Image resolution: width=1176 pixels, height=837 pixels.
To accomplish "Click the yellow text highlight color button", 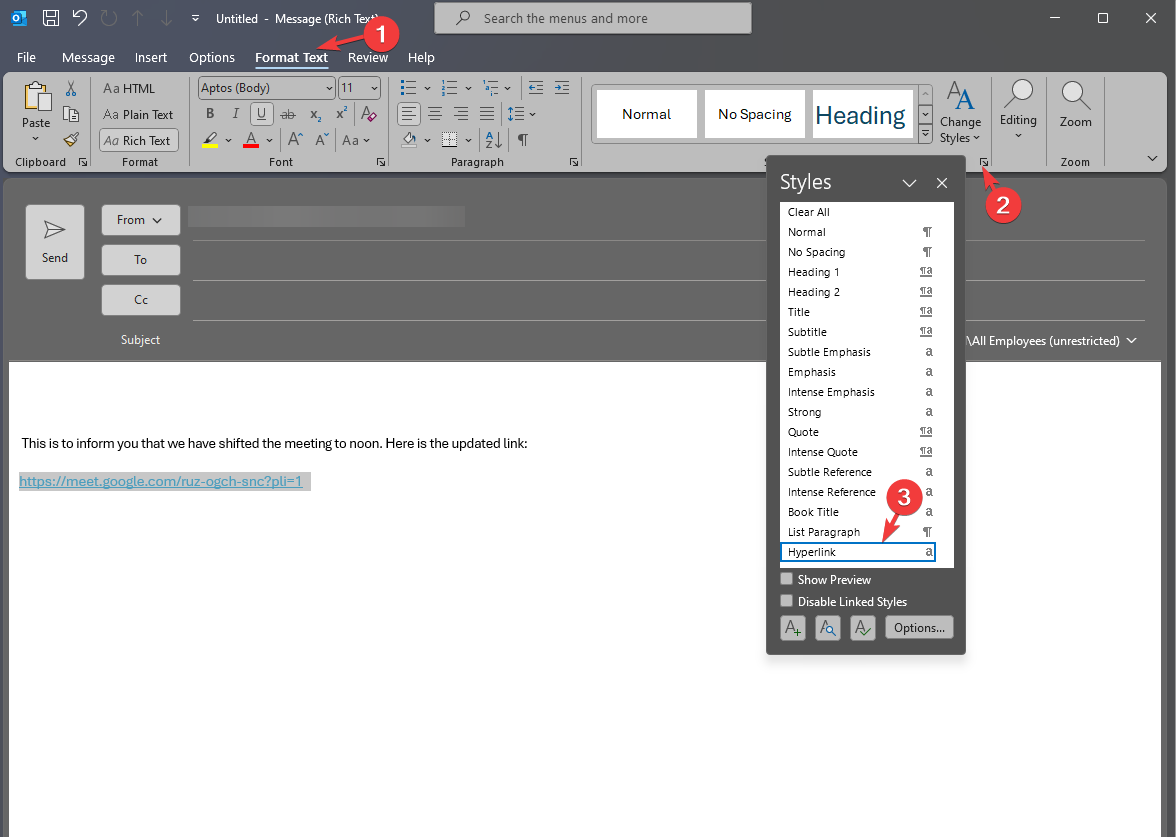I will [210, 140].
